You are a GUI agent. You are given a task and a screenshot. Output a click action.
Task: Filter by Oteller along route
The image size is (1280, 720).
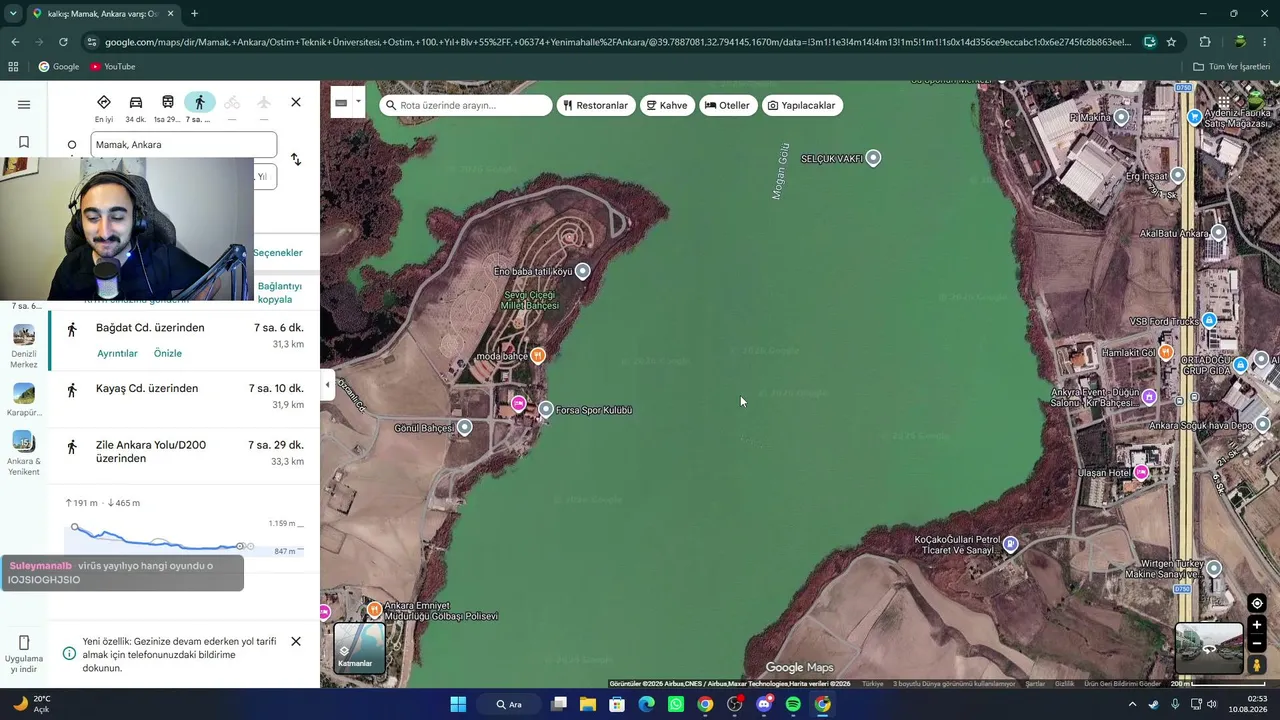[727, 105]
